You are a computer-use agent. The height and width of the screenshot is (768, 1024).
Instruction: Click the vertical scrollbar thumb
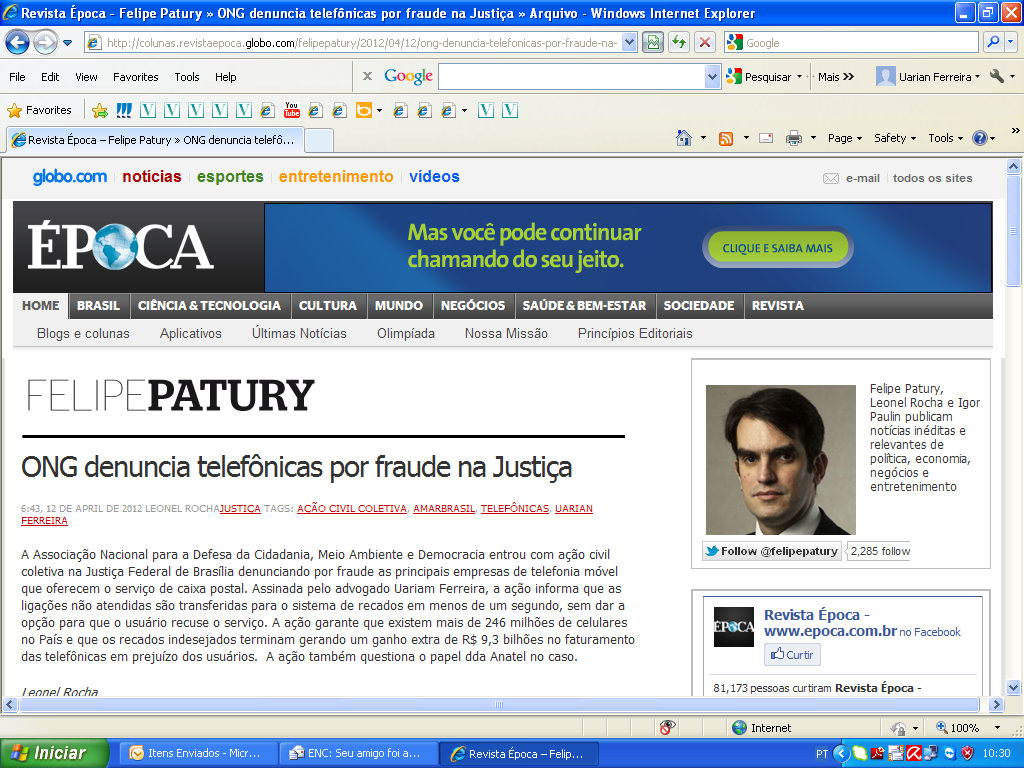[1013, 231]
